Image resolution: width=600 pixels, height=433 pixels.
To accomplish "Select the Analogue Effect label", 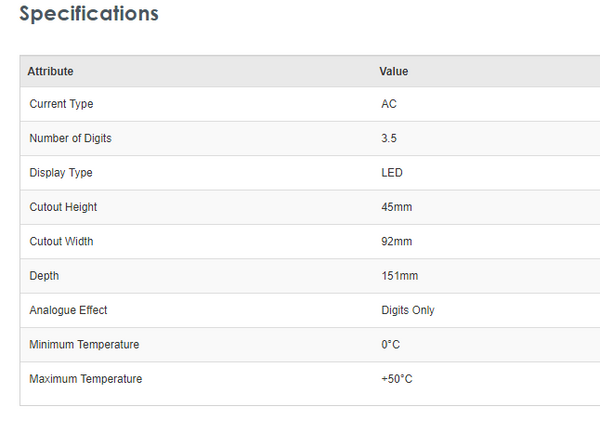I will [x=68, y=310].
